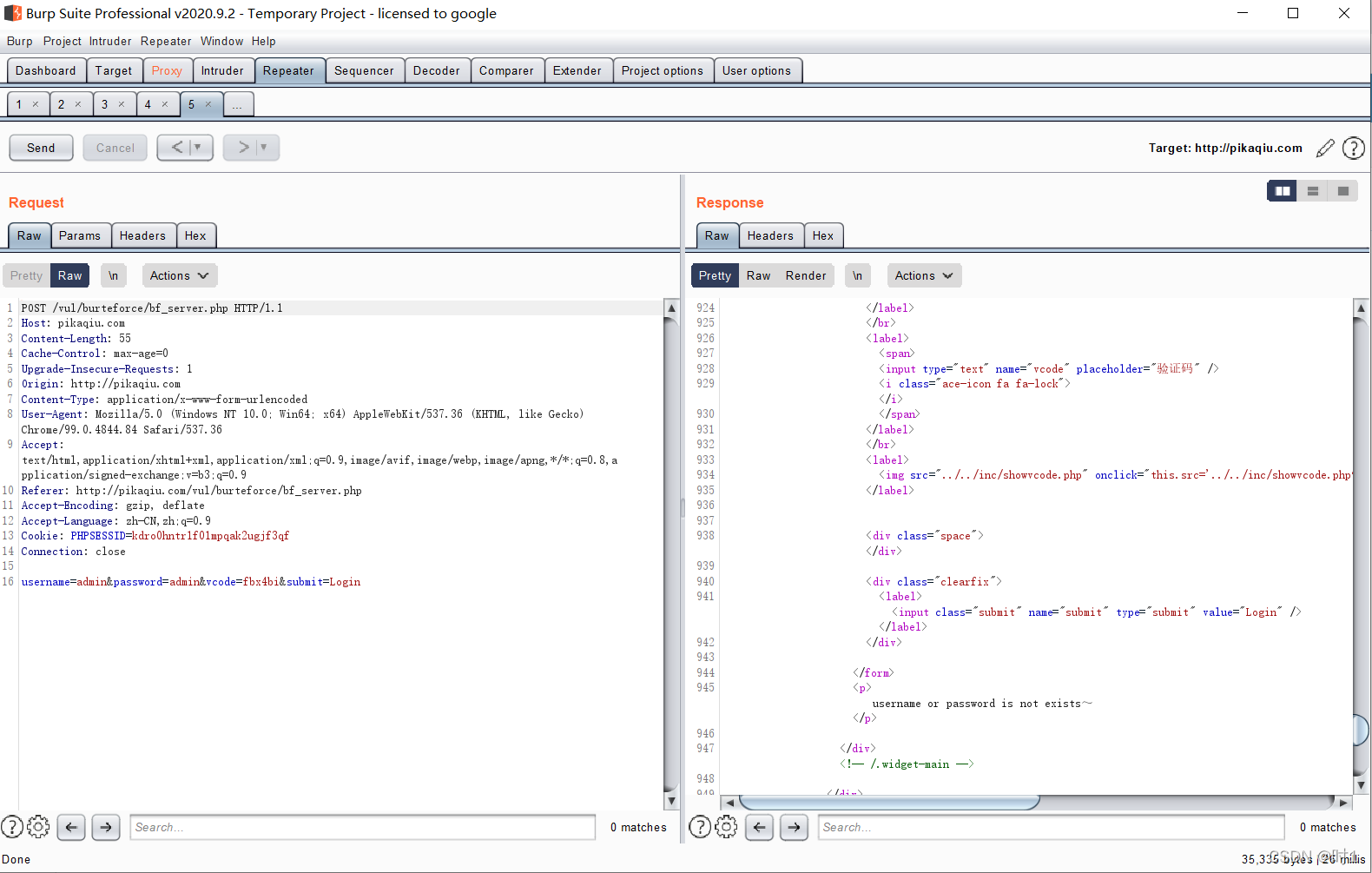Click the response search input field
Viewport: 1372px width, 873px height.
[x=1051, y=827]
